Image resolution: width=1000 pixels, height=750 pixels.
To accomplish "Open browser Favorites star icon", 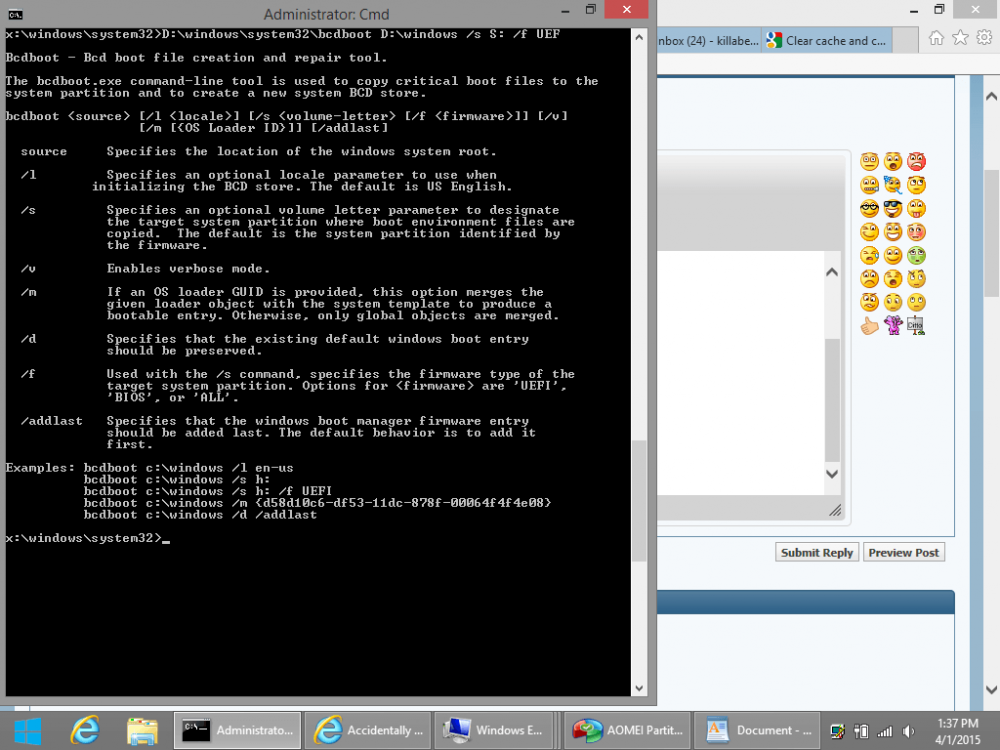I will click(960, 39).
